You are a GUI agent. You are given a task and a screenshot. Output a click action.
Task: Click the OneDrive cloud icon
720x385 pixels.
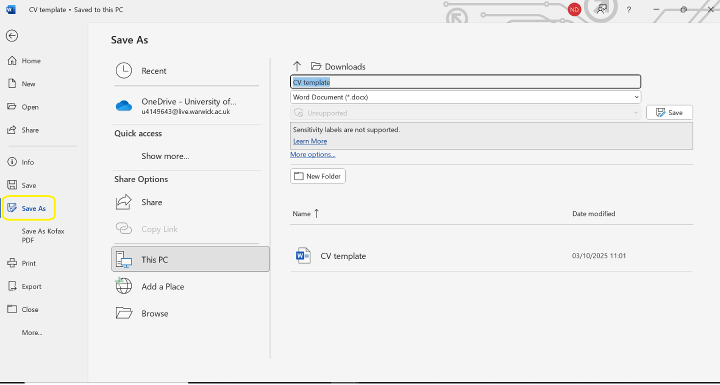(x=124, y=106)
